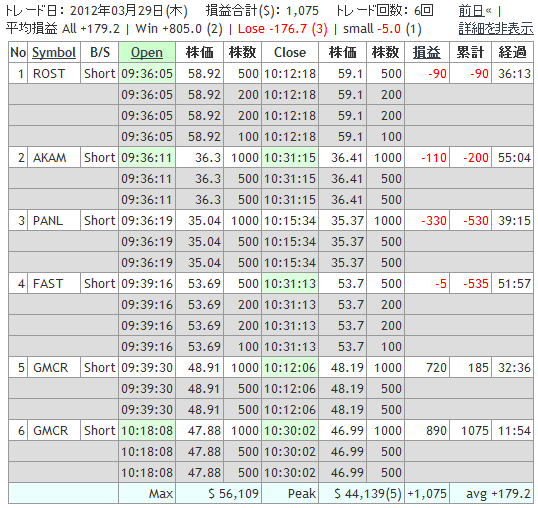Screen dimensions: 538x508
Task: Select the PANL symbol cell
Action: 54,221
